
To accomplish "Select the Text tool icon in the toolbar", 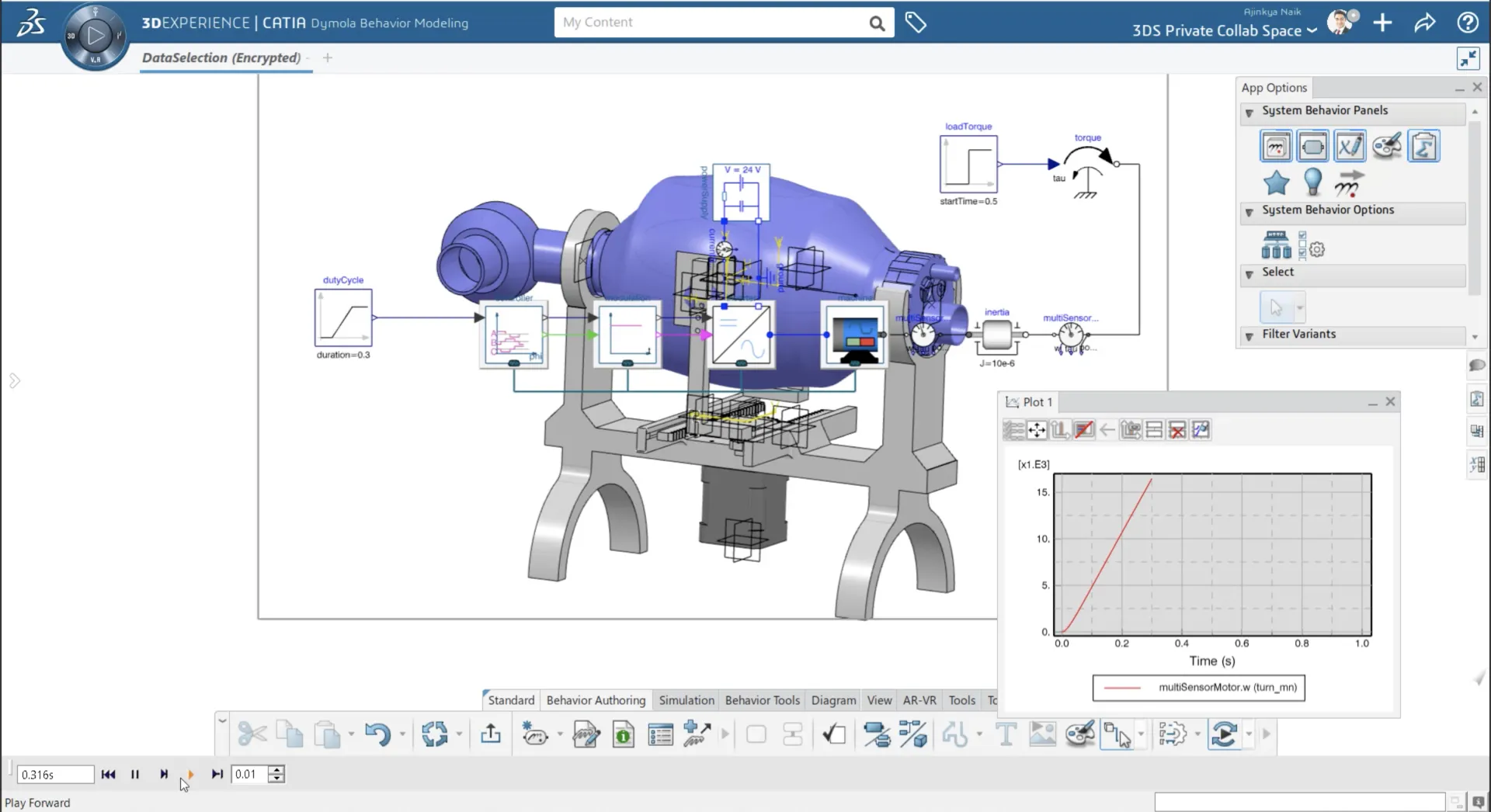I will [1006, 734].
